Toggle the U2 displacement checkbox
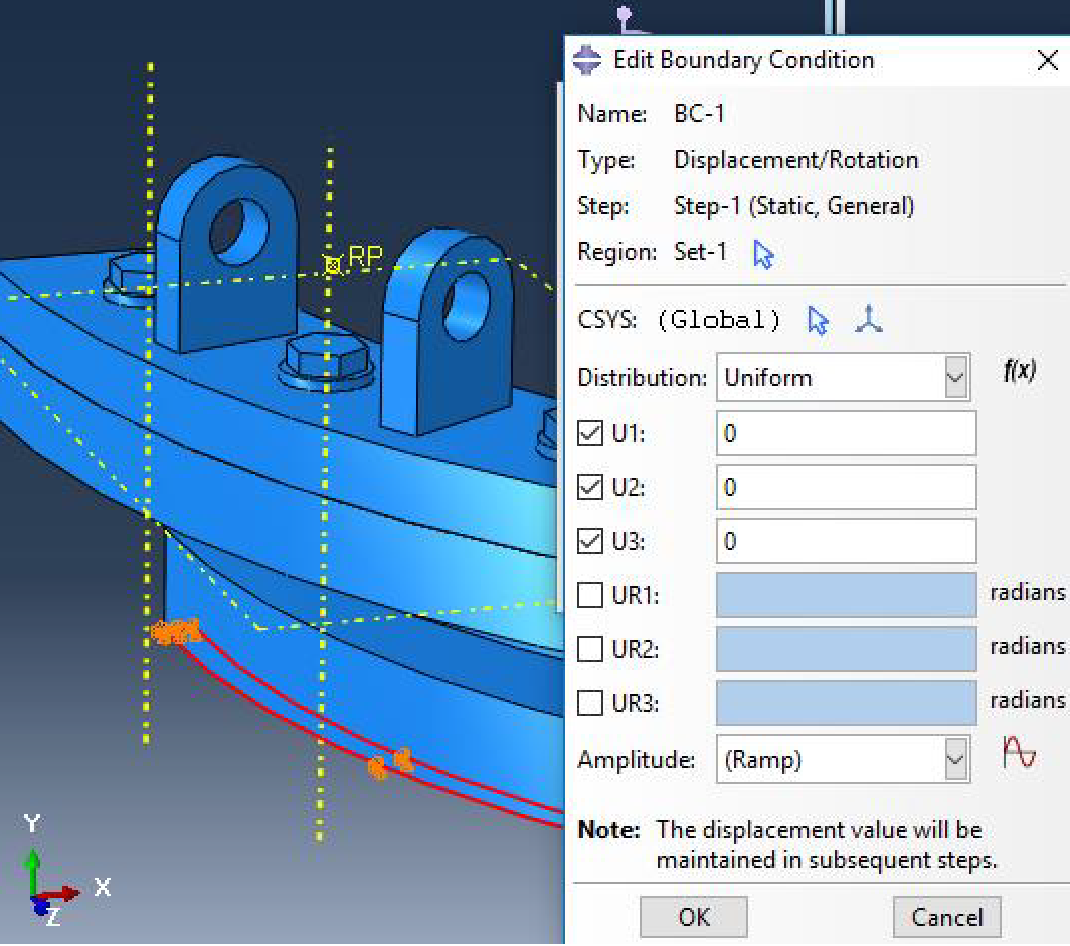Viewport: 1070px width, 946px height. [x=590, y=487]
